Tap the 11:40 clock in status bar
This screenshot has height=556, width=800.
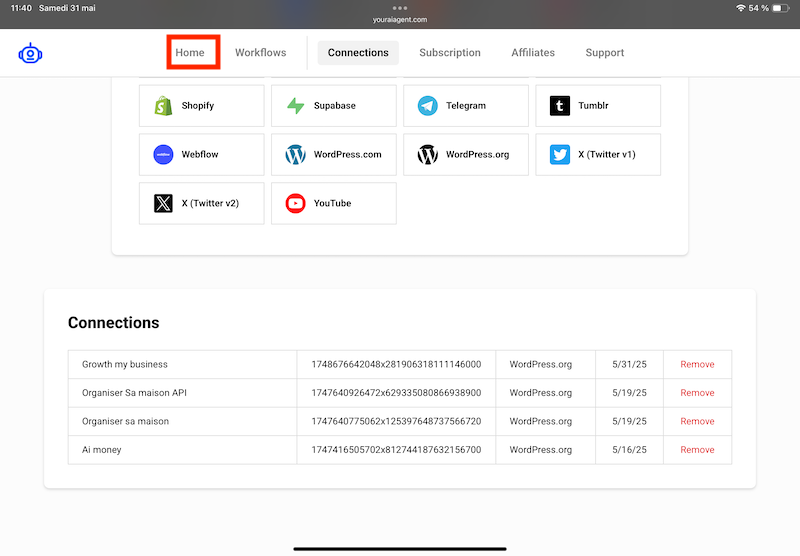pos(21,8)
